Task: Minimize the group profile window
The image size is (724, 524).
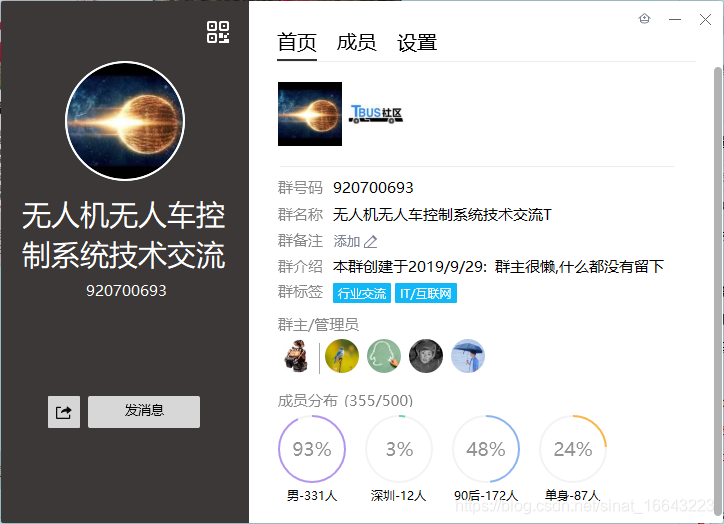Action: pyautogui.click(x=675, y=19)
